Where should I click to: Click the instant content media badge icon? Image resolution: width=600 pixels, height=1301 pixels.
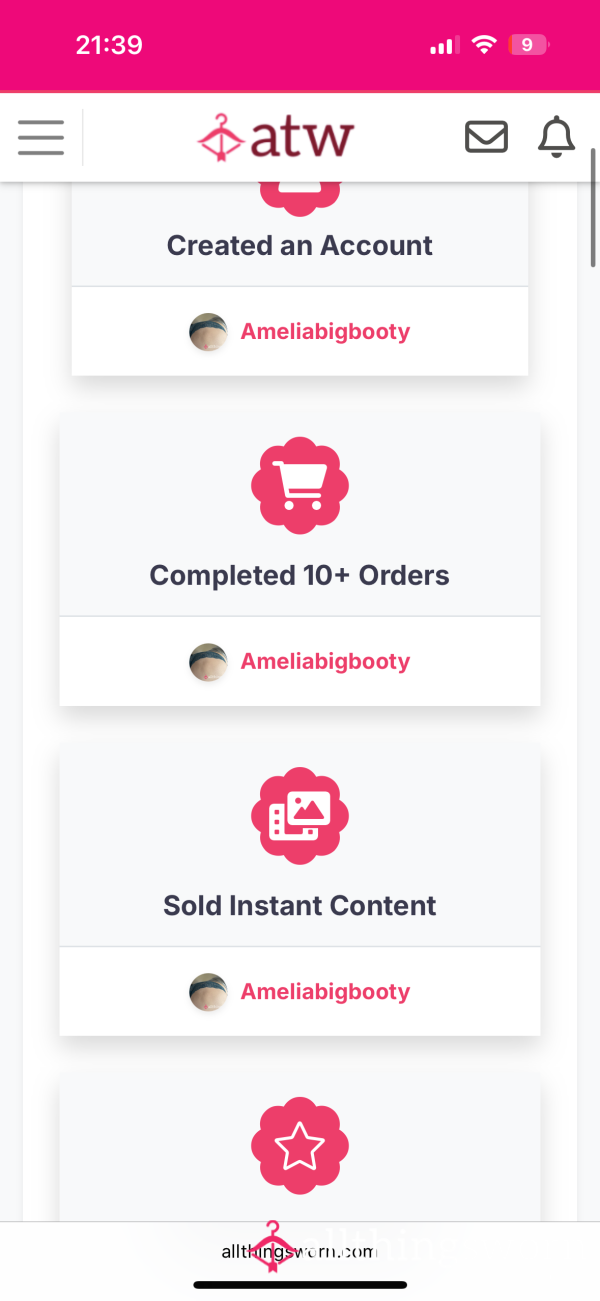(x=300, y=816)
